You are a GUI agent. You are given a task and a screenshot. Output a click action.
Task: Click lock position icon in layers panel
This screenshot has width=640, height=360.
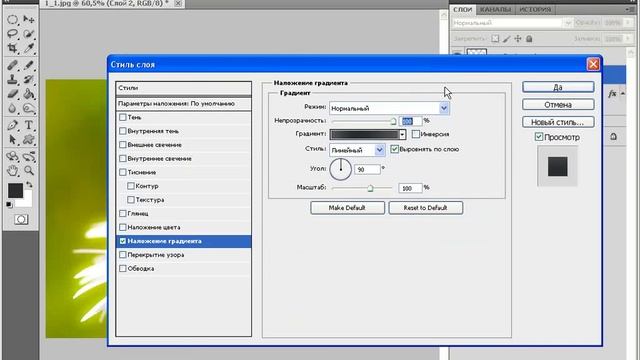click(x=518, y=39)
